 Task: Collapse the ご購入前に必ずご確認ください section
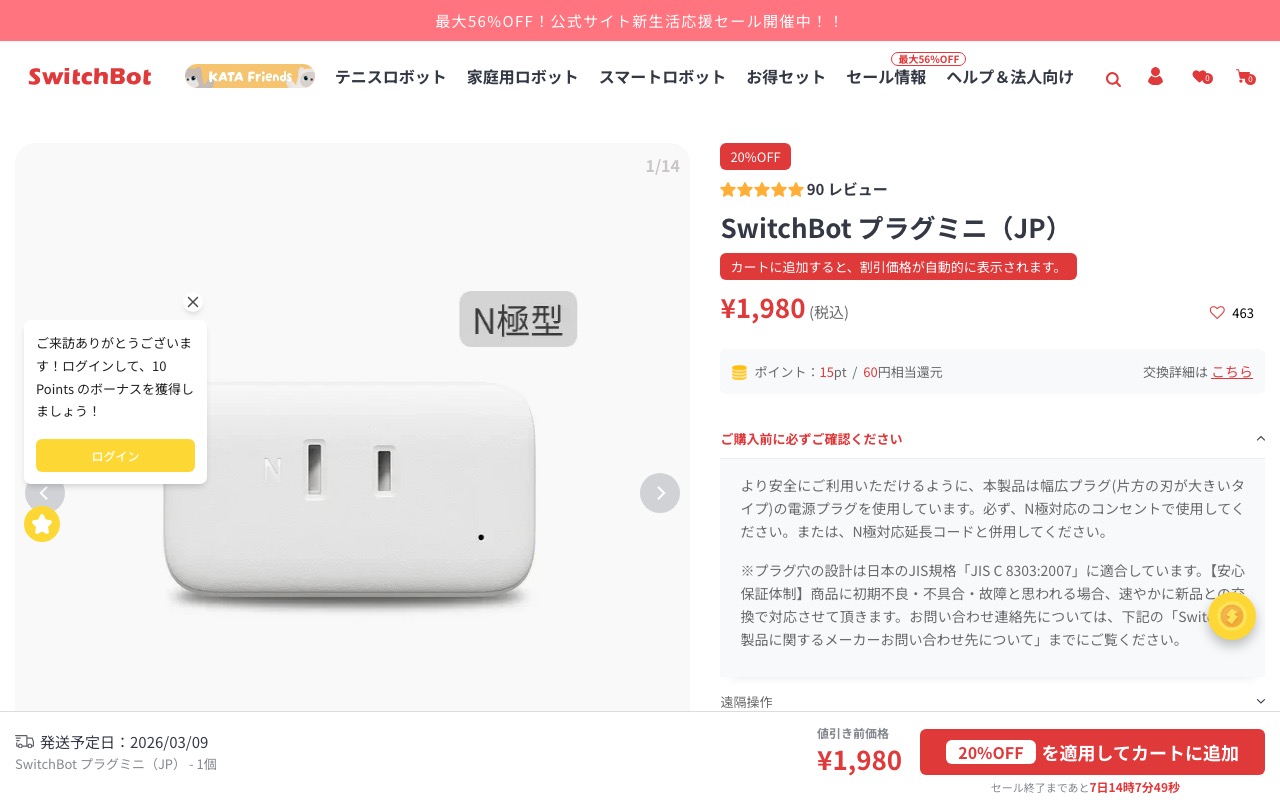[x=1260, y=438]
